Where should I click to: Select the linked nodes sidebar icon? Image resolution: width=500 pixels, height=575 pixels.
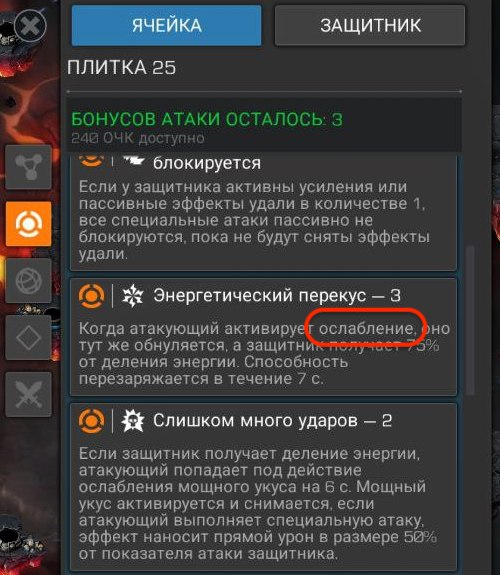(x=29, y=167)
